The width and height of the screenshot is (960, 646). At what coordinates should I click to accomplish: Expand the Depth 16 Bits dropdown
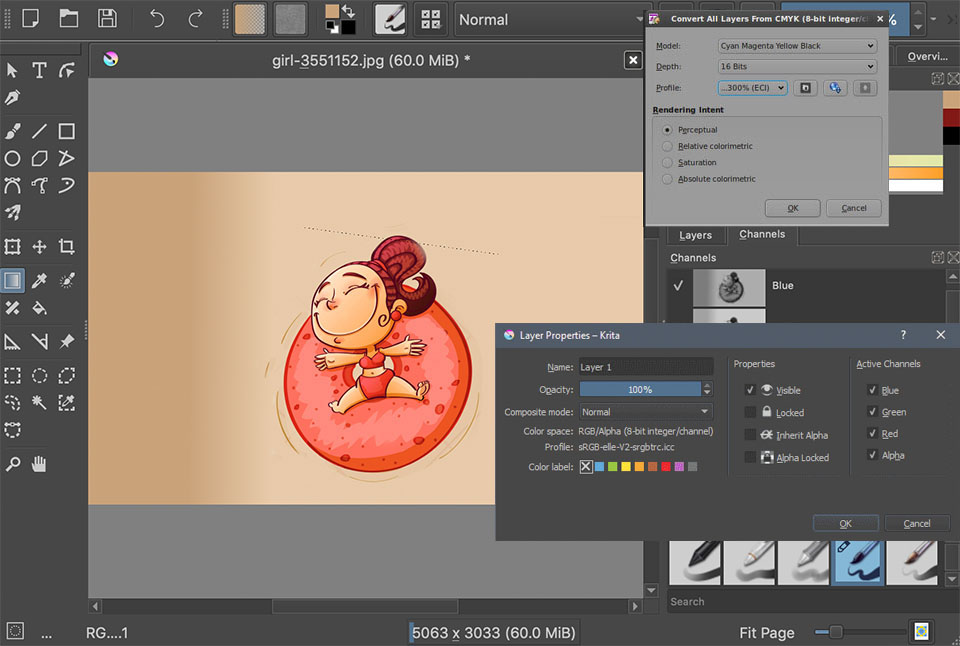click(797, 66)
